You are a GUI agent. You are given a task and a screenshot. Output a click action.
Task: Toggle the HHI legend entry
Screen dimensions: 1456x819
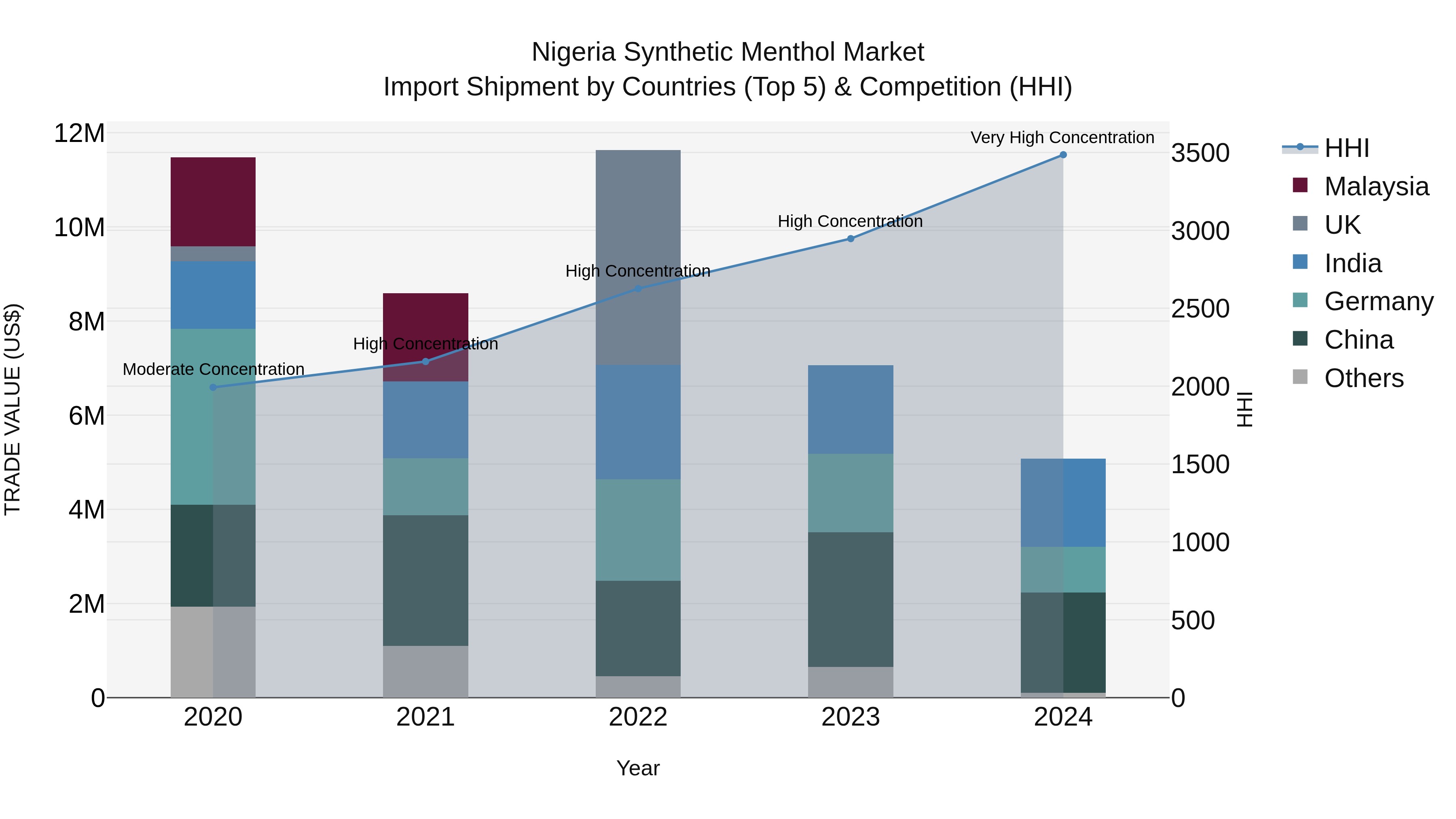click(1326, 148)
